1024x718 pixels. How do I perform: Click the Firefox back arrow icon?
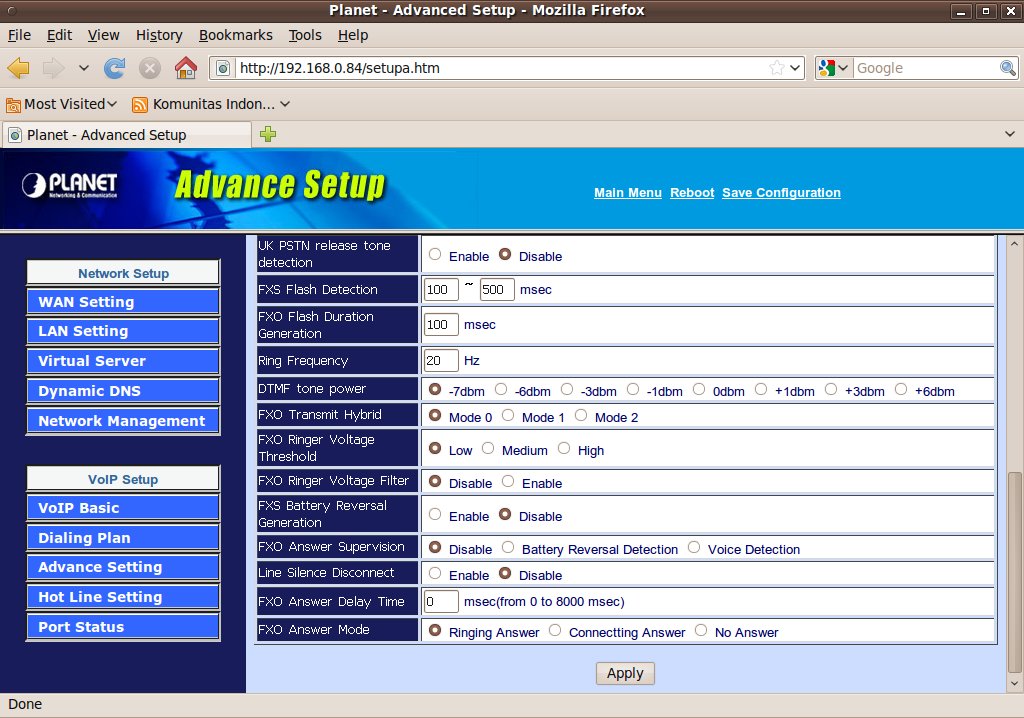pos(19,68)
